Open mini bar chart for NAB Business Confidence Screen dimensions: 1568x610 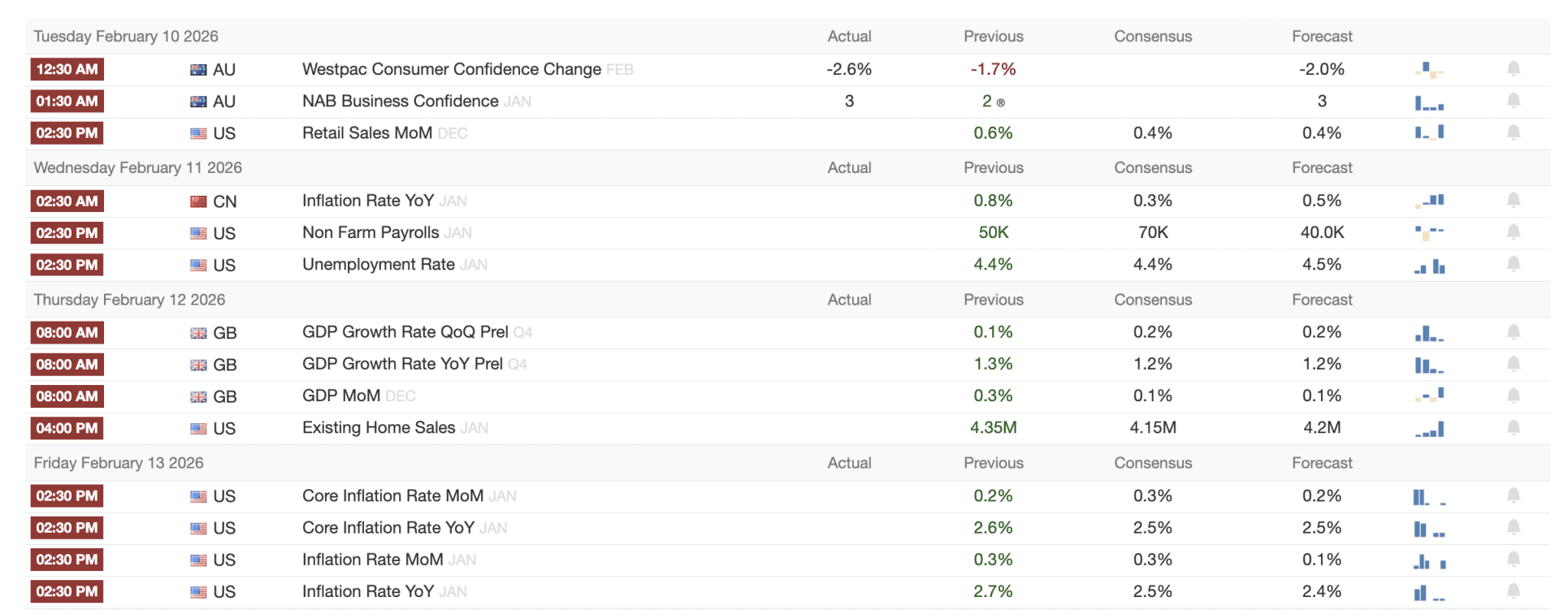(x=1428, y=102)
